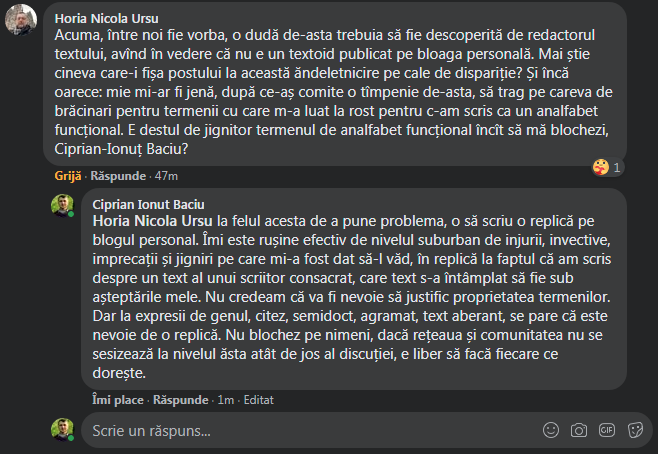Attach a photo using camera icon
Viewport: 658px width, 454px height.
coord(578,430)
